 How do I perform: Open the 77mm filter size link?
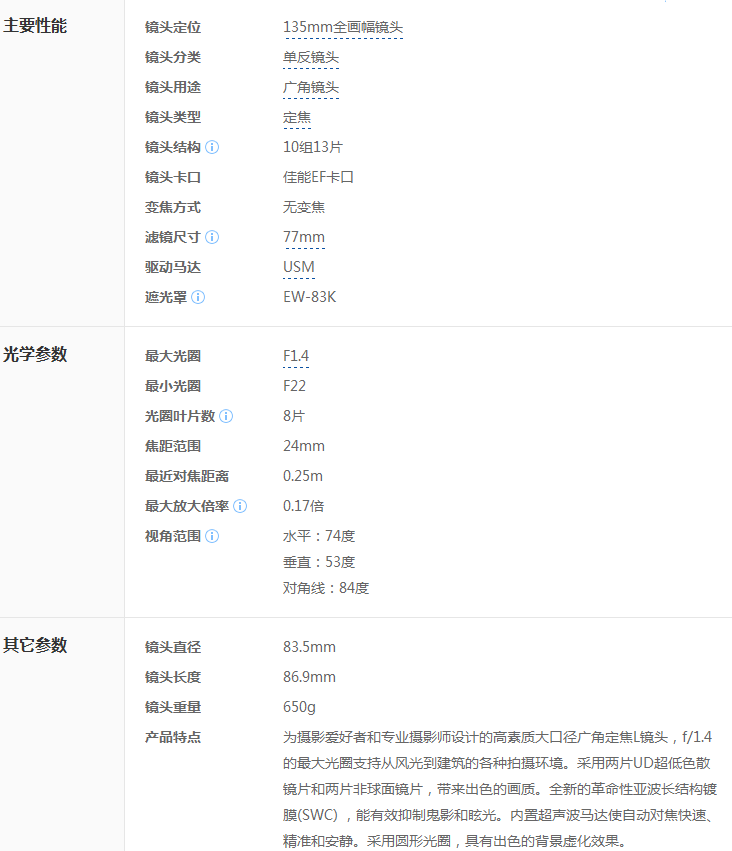click(x=304, y=237)
